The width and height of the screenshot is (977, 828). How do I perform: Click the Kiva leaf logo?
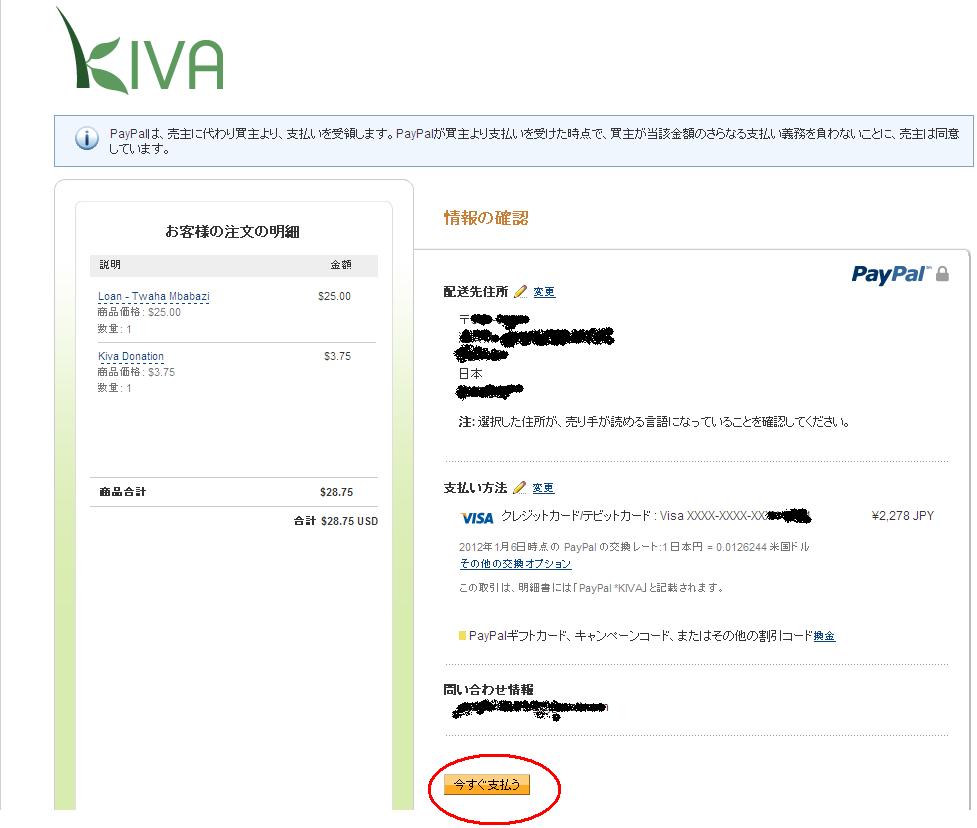[140, 51]
